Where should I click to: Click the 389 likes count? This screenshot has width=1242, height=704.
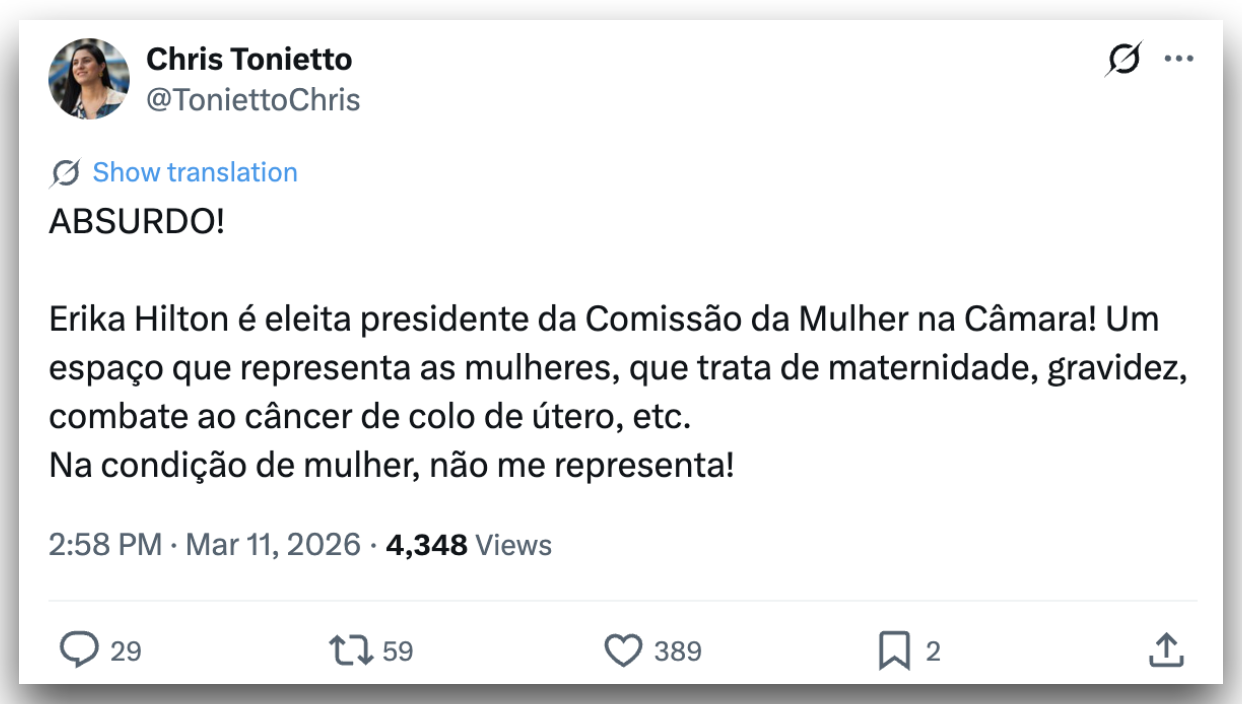click(x=678, y=652)
